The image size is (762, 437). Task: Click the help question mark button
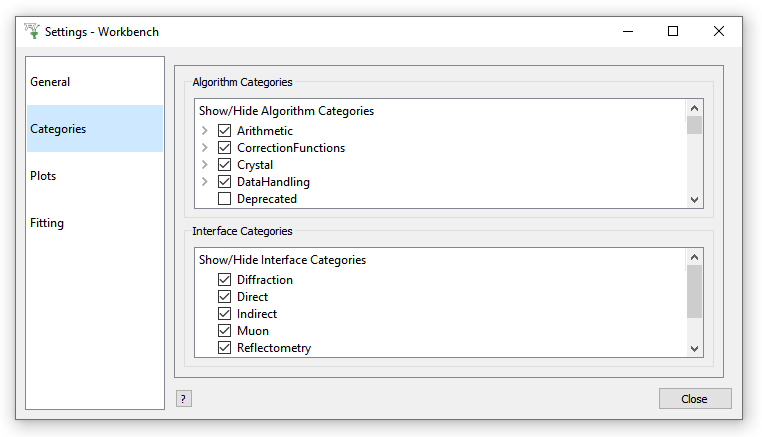[183, 399]
